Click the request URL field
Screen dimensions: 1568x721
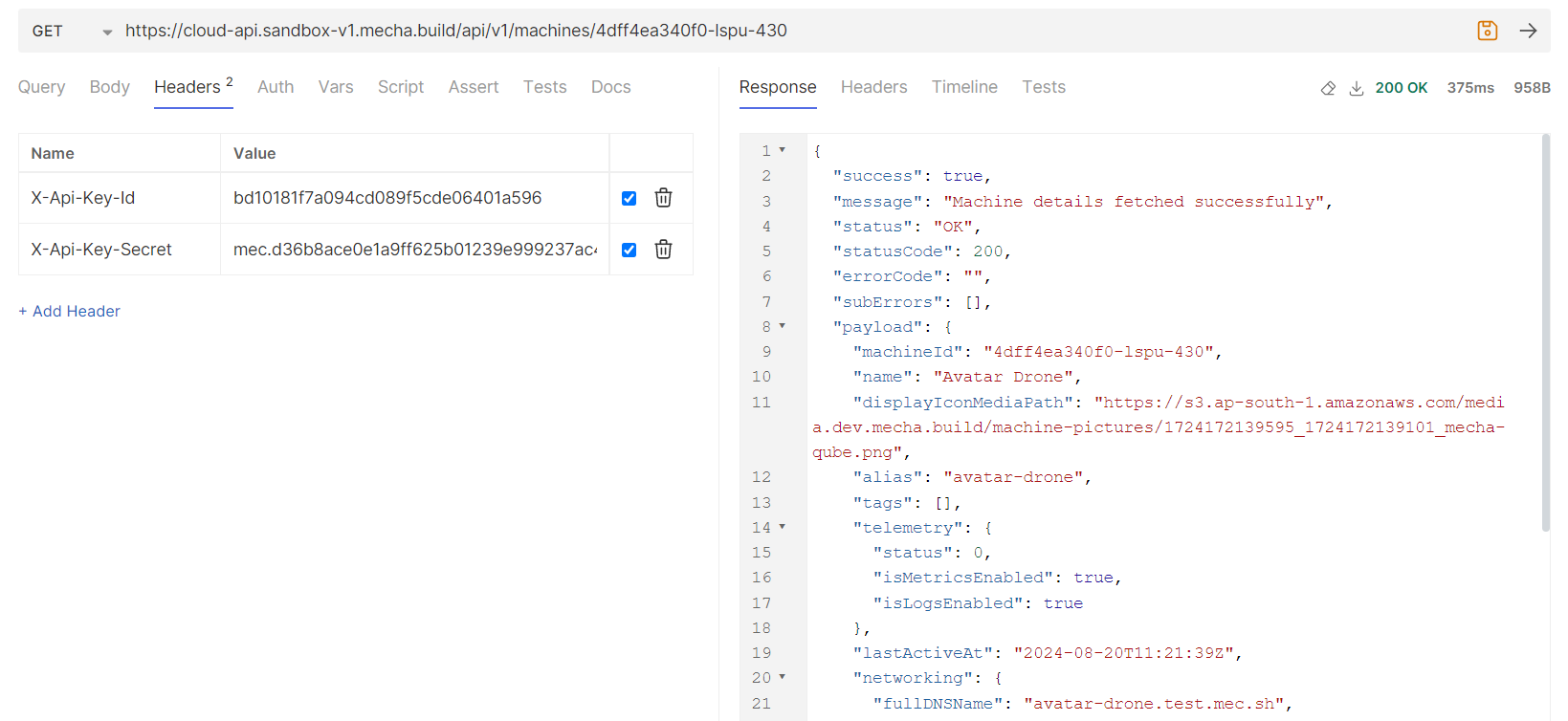tap(794, 31)
